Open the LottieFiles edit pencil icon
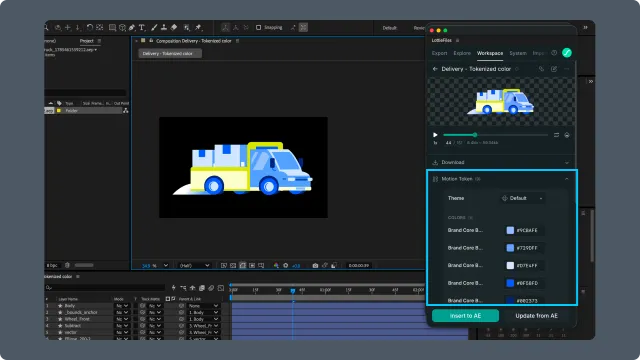 554,69
